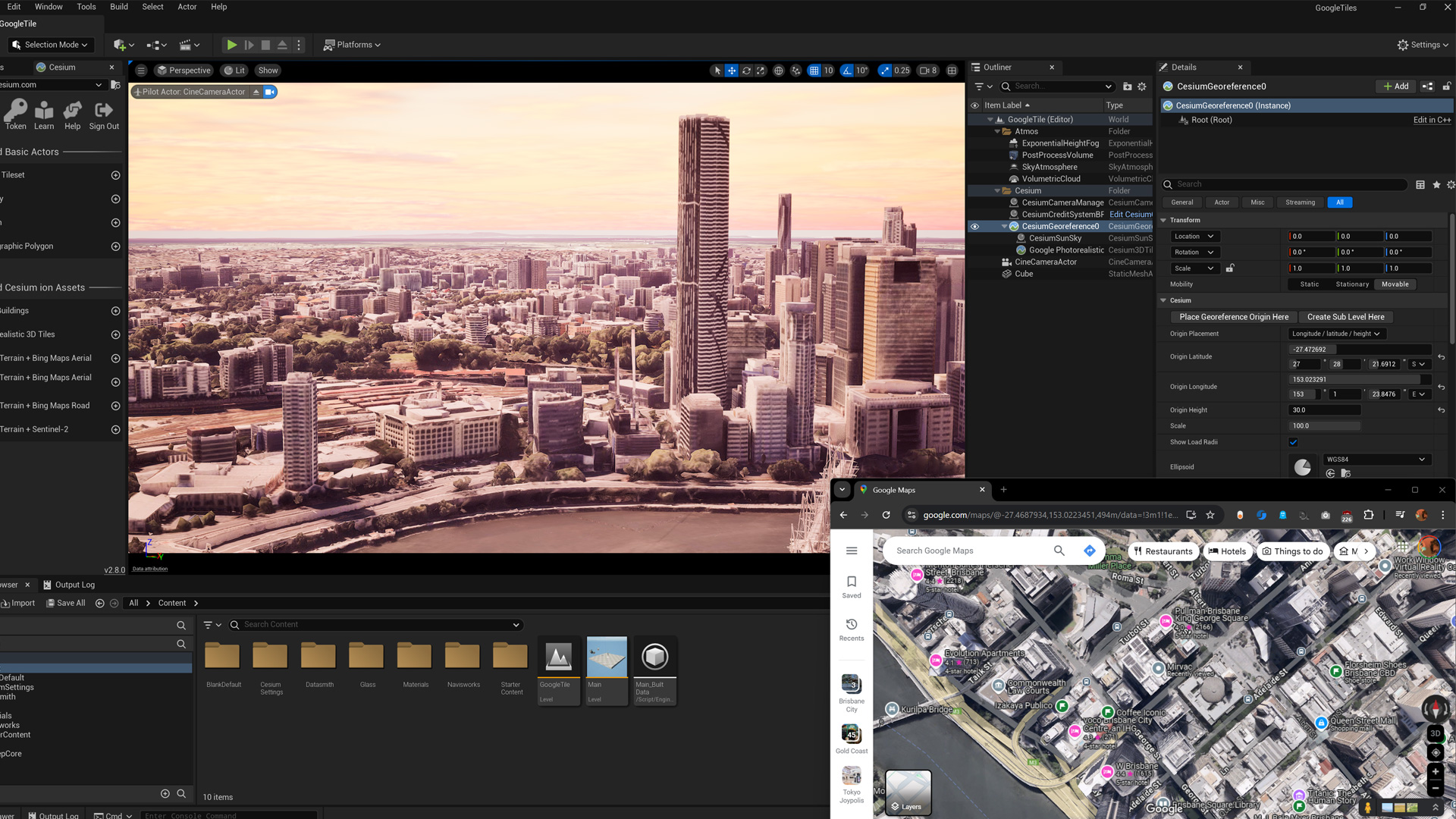This screenshot has width=1456, height=819.
Task: Toggle the world coordinate system globe icon
Action: pos(778,71)
